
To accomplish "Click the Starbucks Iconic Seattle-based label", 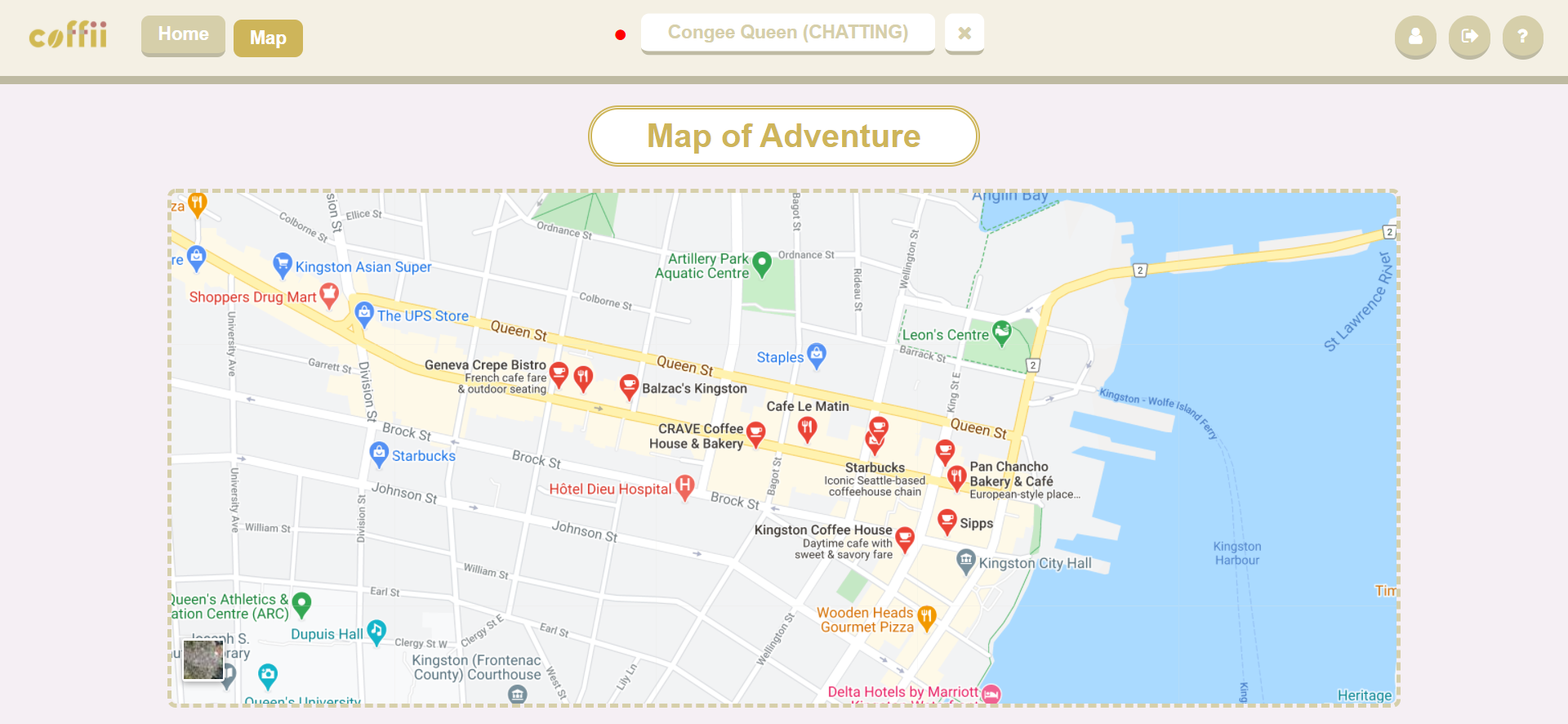I will [875, 479].
